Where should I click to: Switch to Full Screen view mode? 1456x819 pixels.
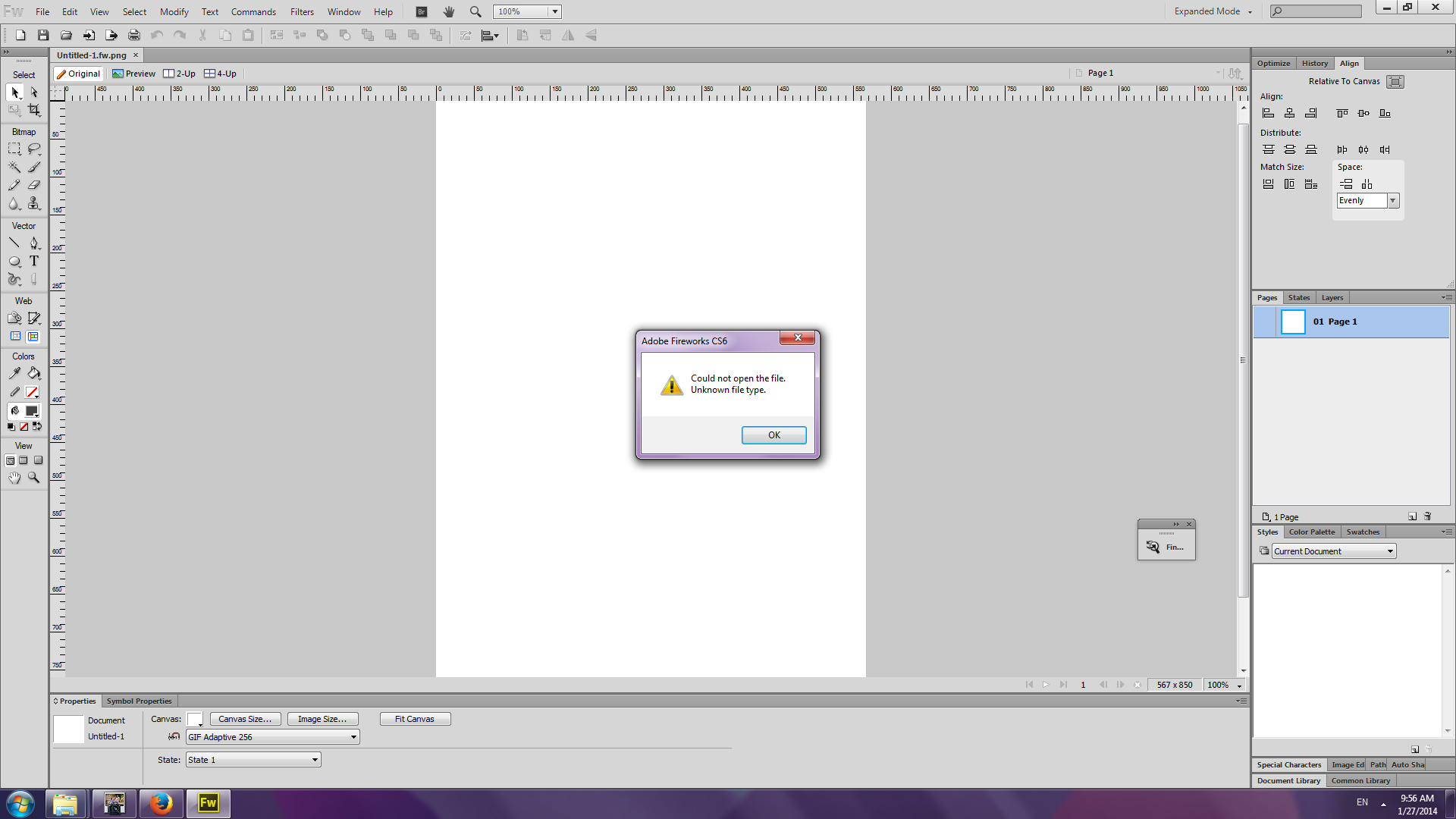(x=38, y=460)
